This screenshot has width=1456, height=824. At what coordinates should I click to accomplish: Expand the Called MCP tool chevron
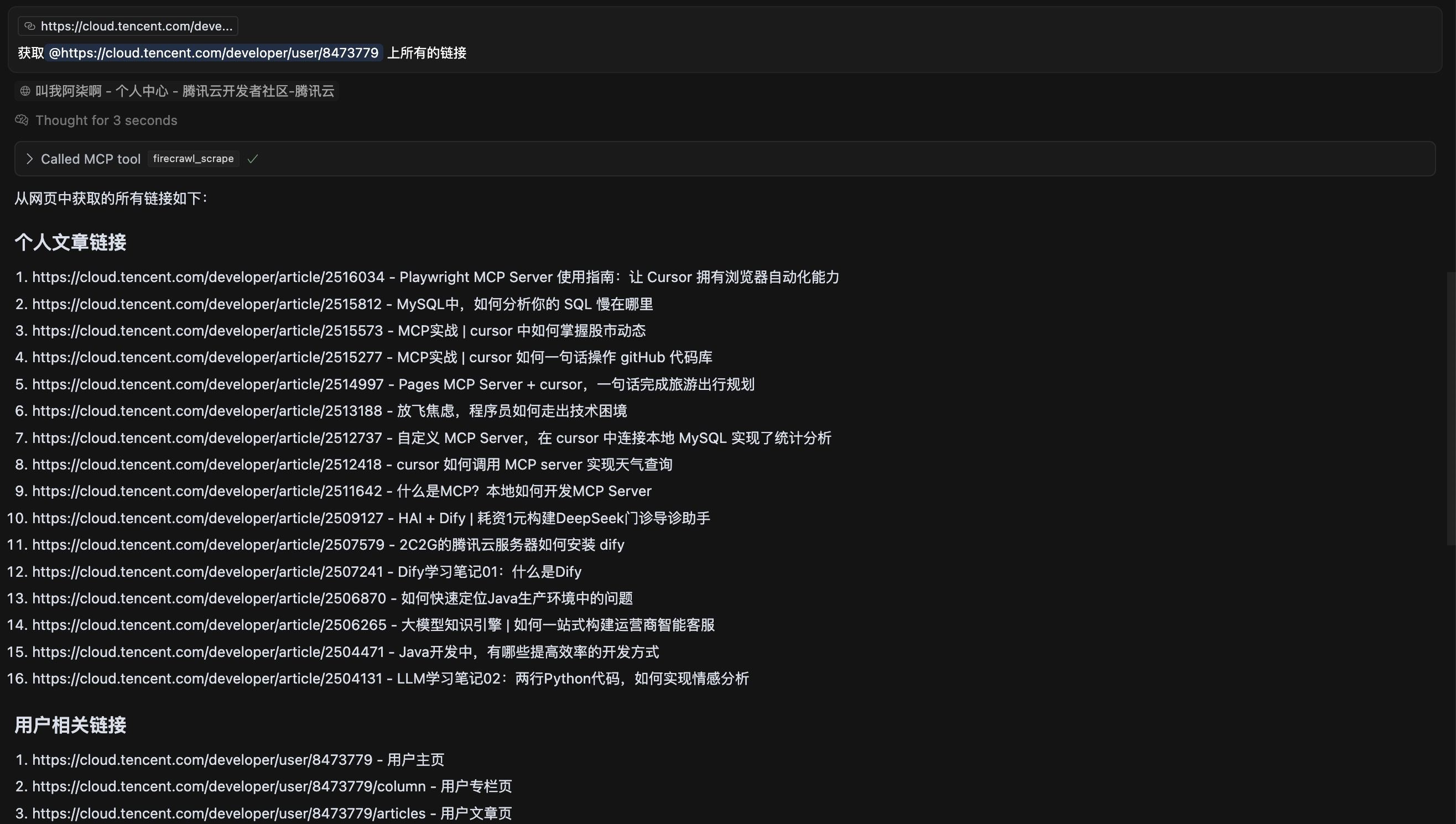(x=29, y=159)
